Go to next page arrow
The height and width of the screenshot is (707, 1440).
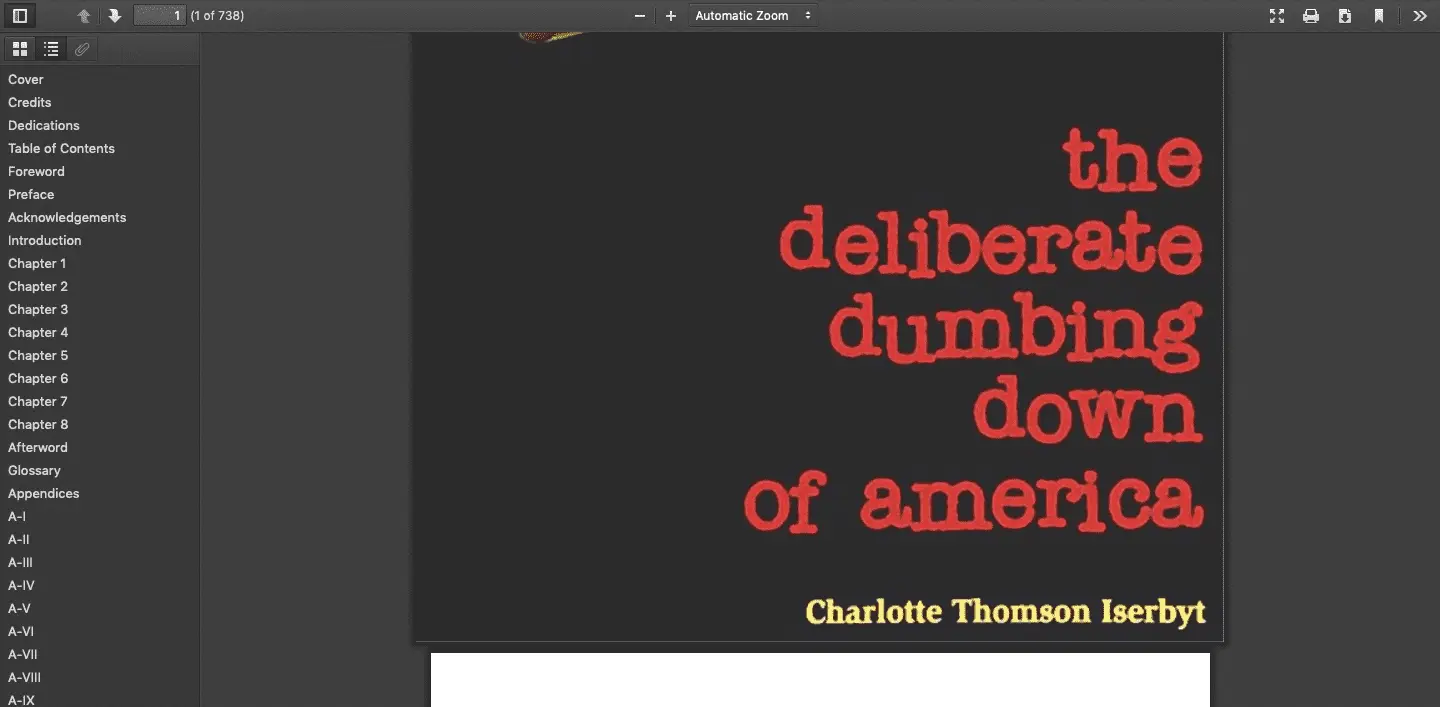(x=115, y=16)
